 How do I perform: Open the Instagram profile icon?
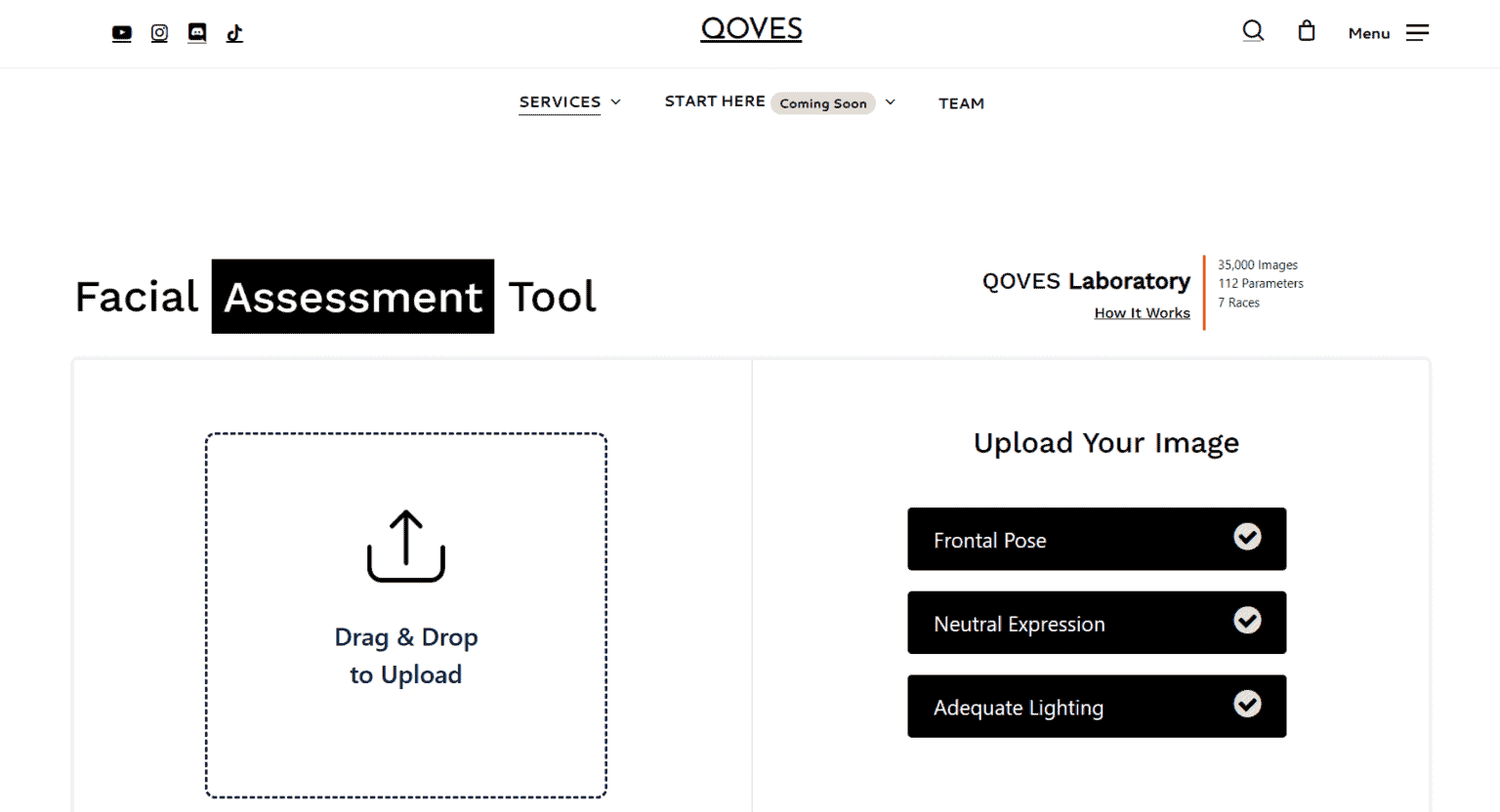[x=159, y=33]
